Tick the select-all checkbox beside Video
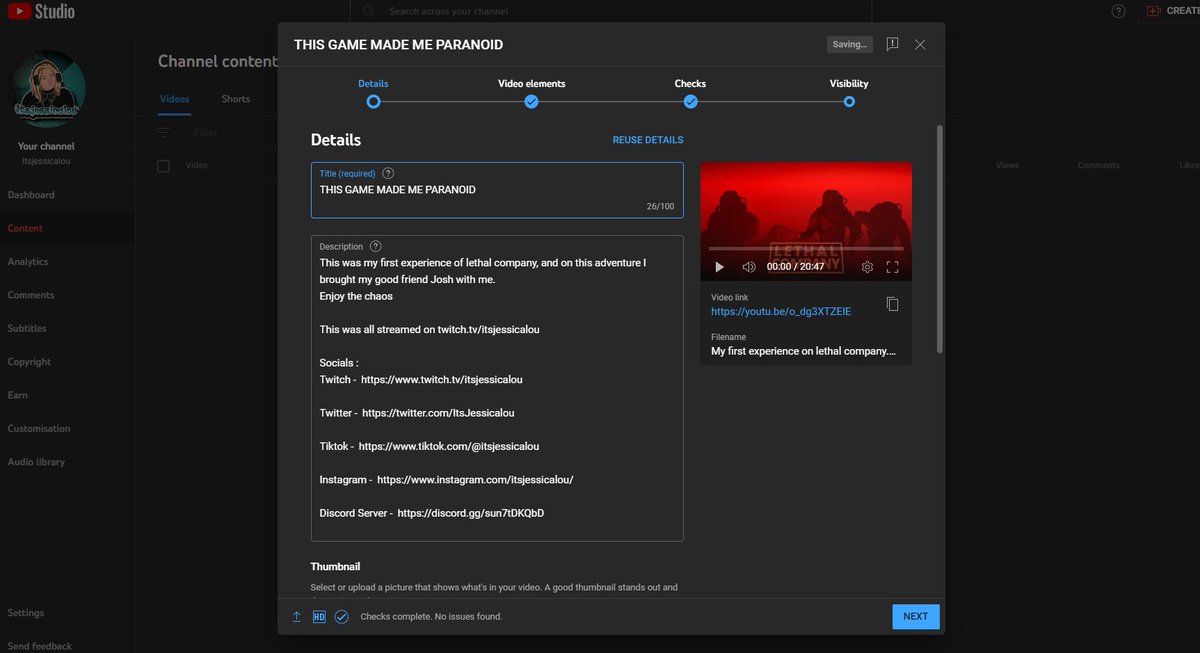1200x653 pixels. click(164, 165)
